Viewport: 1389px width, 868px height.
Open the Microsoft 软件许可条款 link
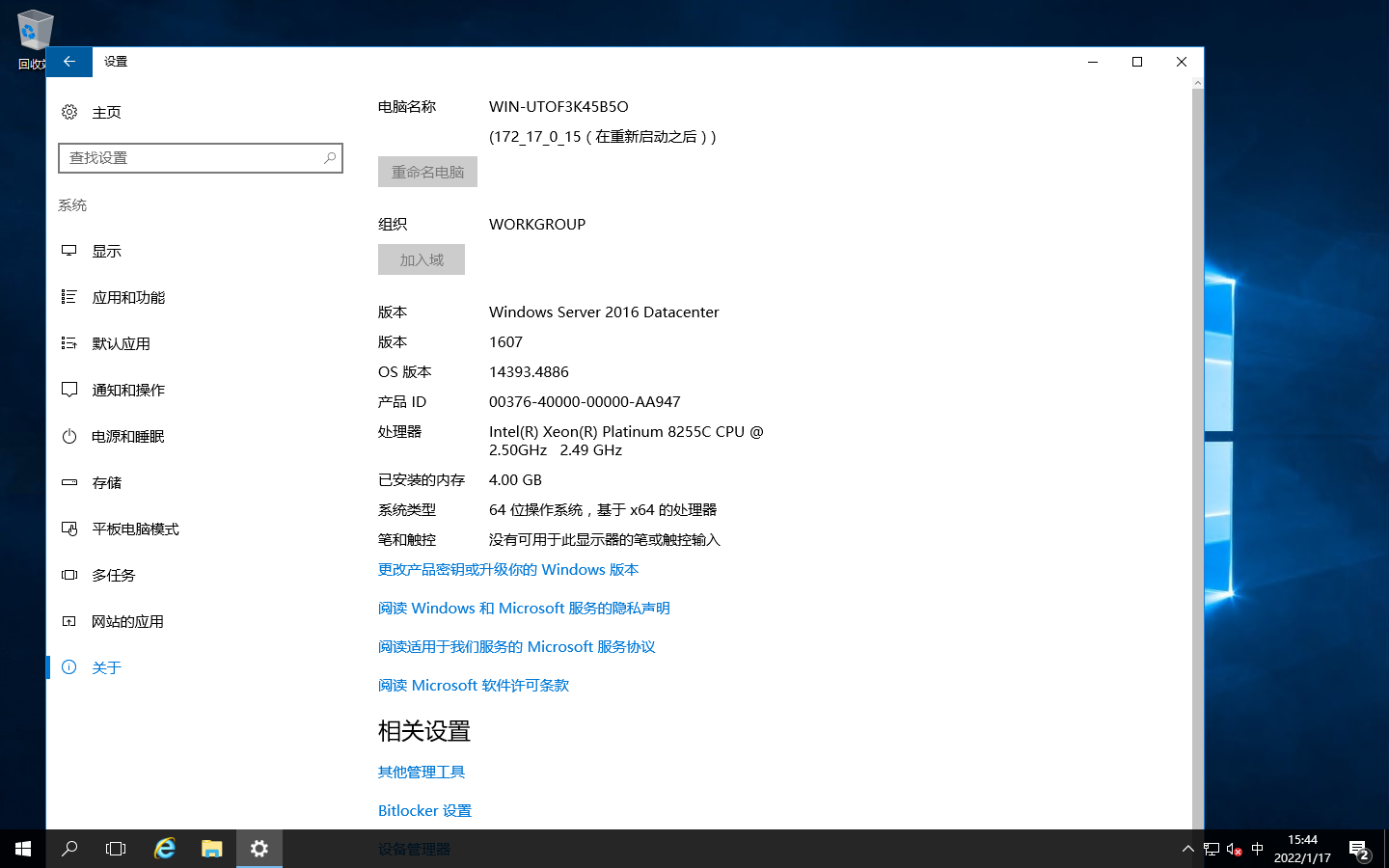[474, 686]
